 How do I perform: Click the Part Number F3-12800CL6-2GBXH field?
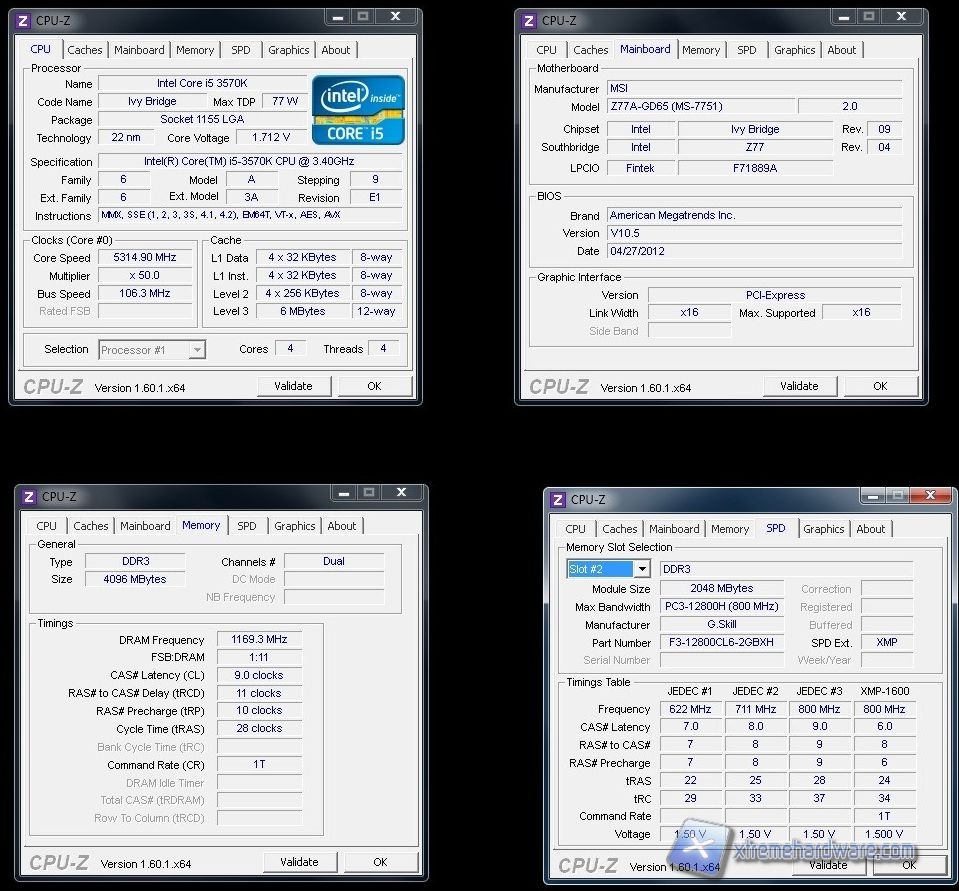coord(721,643)
